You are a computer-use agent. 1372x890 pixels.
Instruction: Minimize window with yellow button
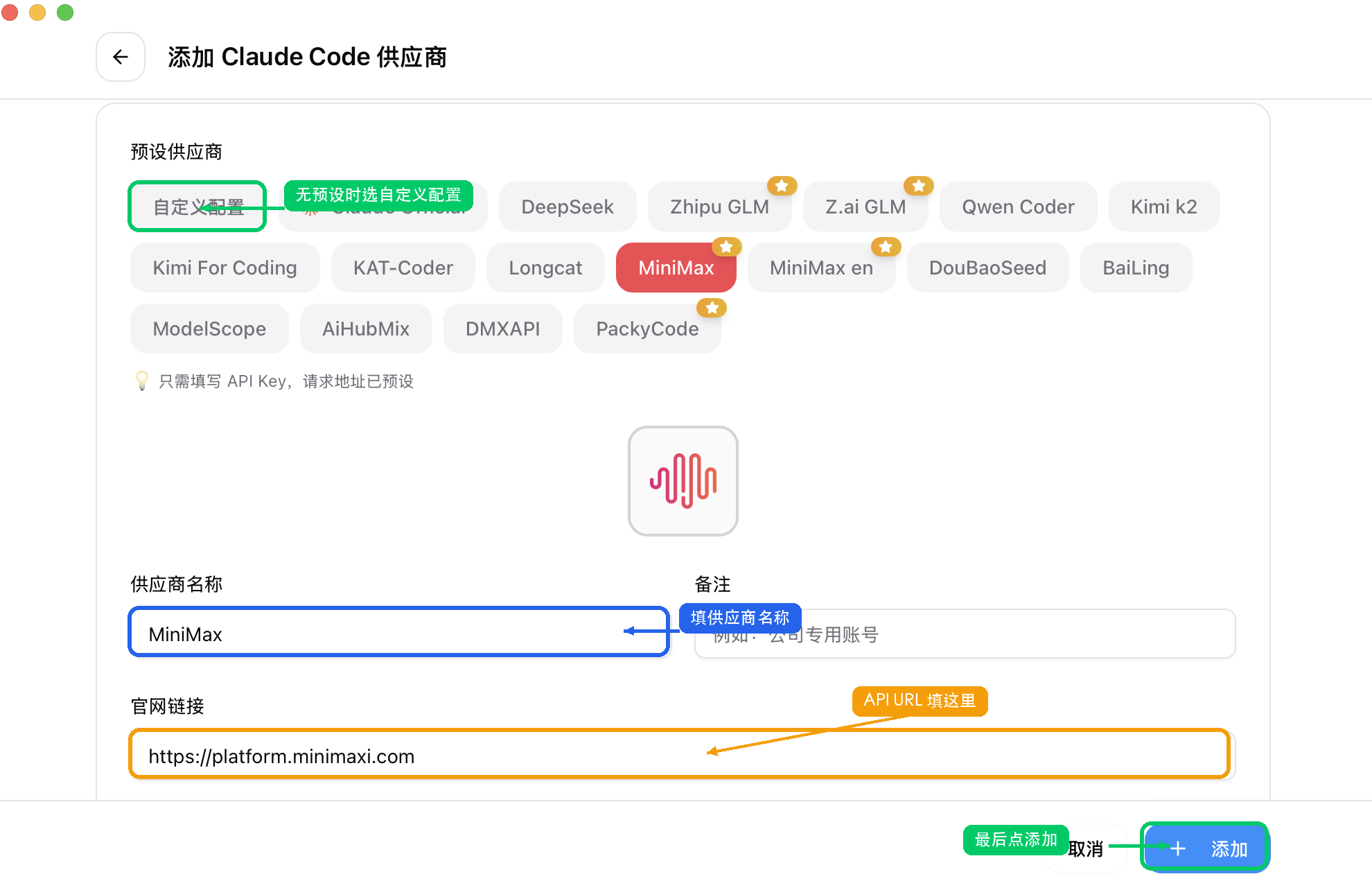point(37,12)
